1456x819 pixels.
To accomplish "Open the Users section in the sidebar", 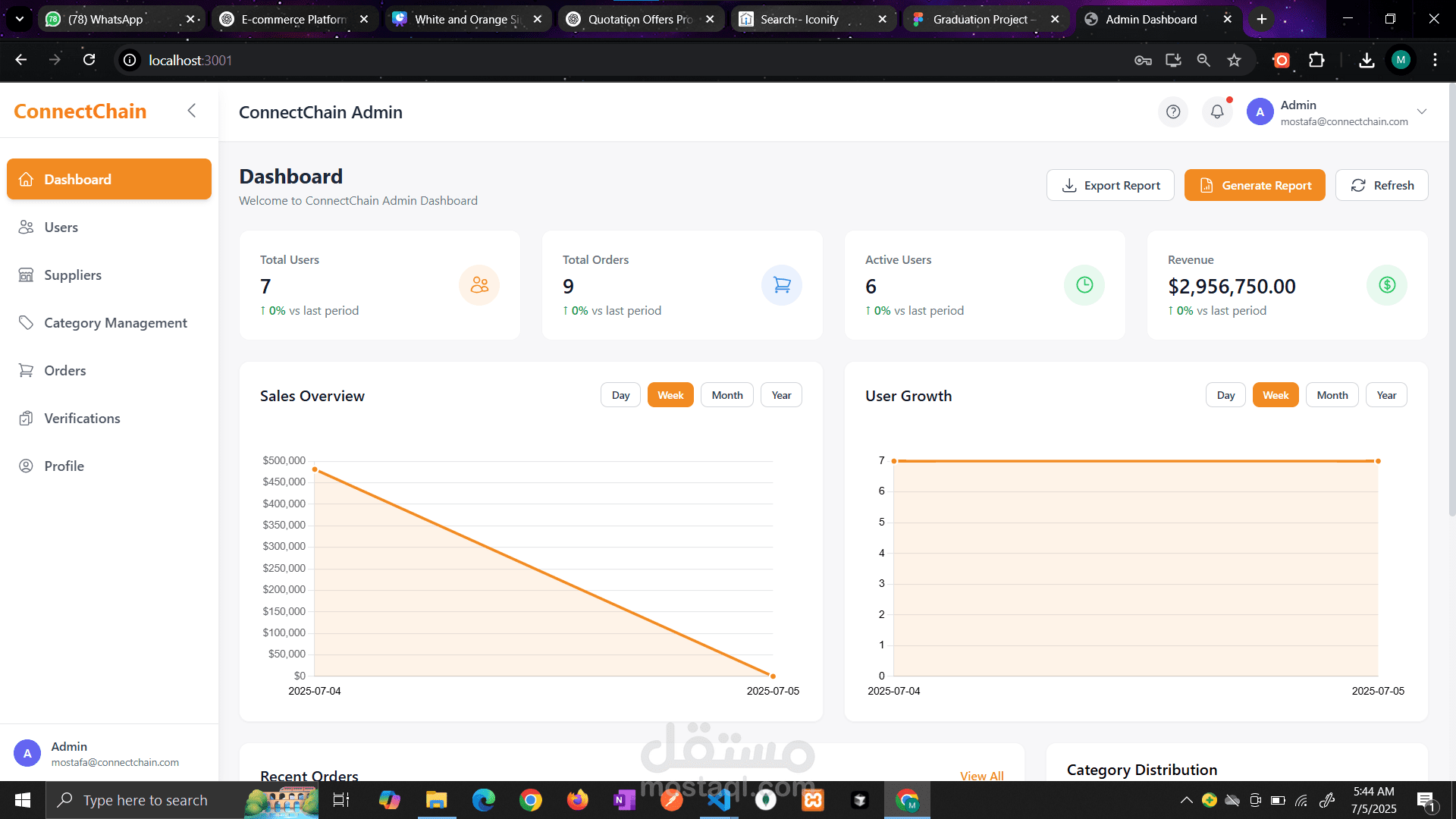I will 61,227.
